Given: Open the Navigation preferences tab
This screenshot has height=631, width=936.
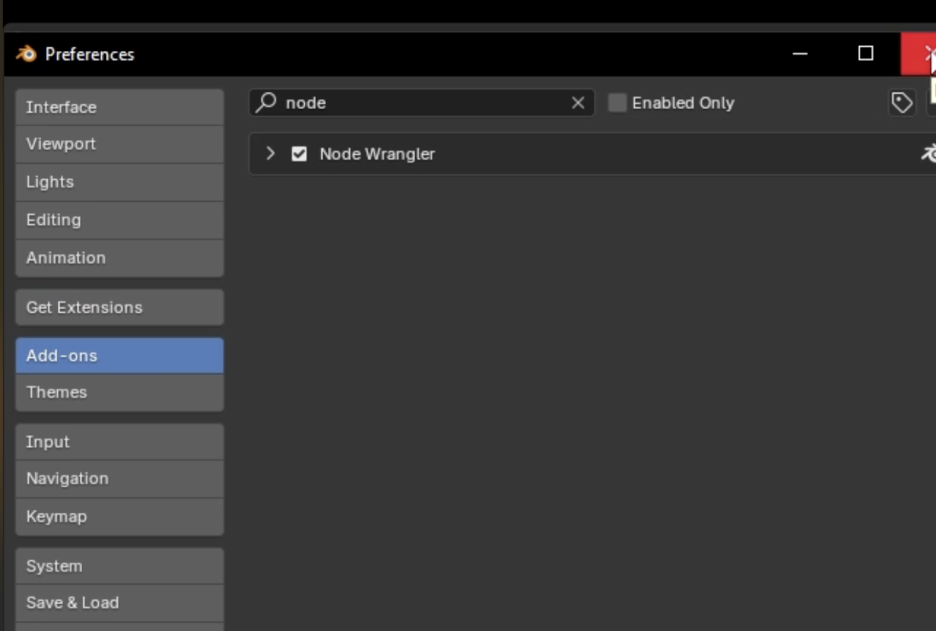Looking at the screenshot, I should [119, 479].
